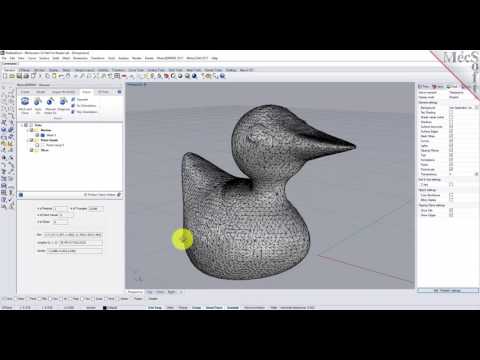Toggle the Mesh Wires checkbox
The width and height of the screenshot is (480, 360).
pos(451,136)
